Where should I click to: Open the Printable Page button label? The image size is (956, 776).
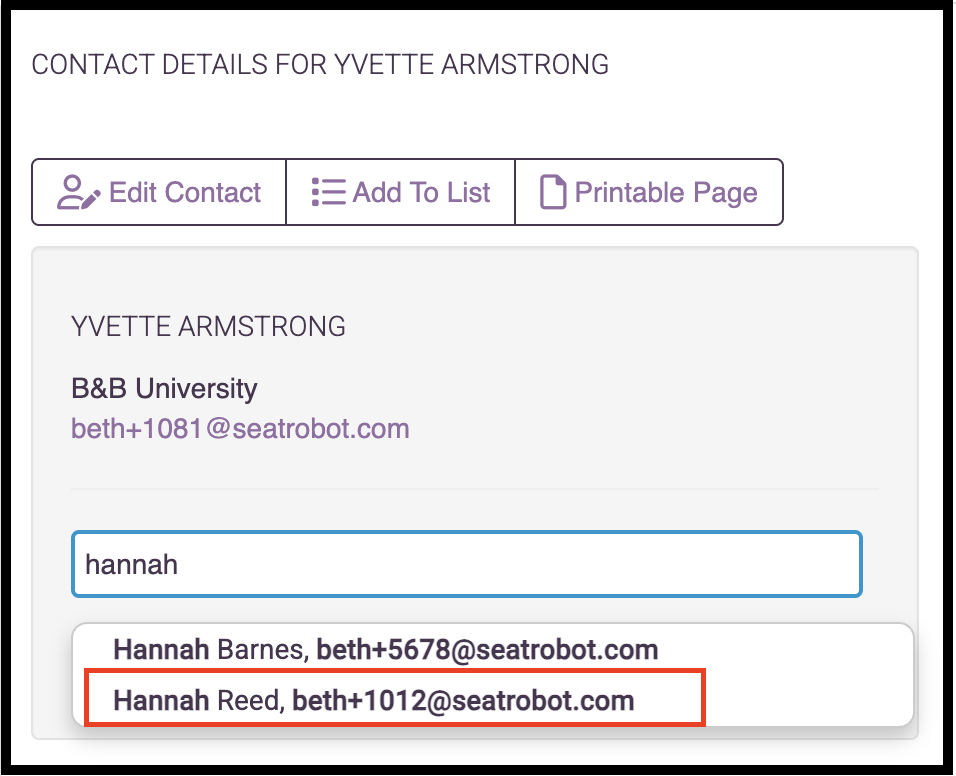666,193
